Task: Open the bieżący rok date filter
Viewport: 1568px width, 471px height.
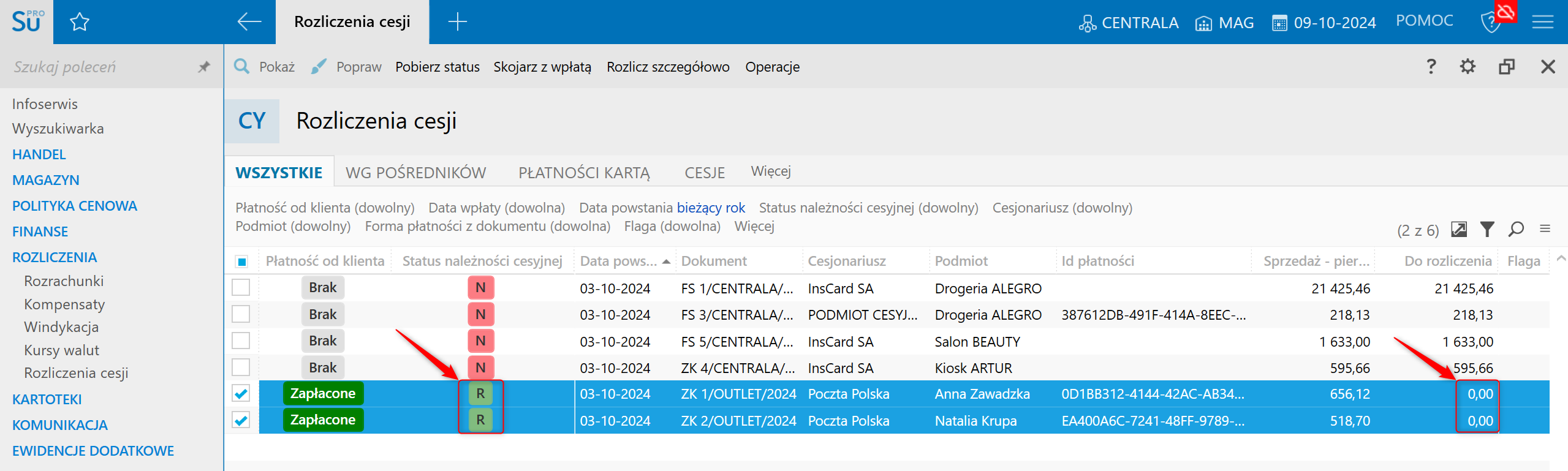Action: coord(711,208)
